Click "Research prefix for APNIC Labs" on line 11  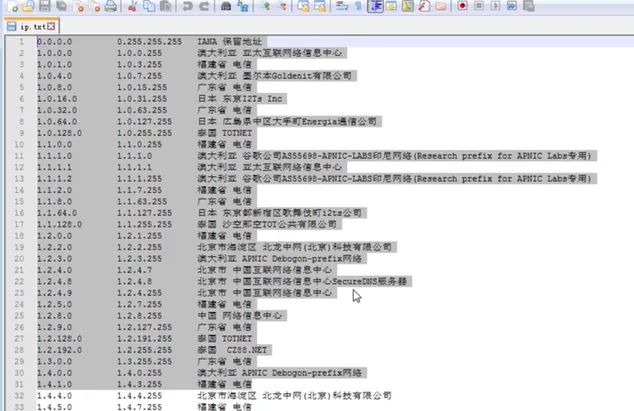(491, 156)
